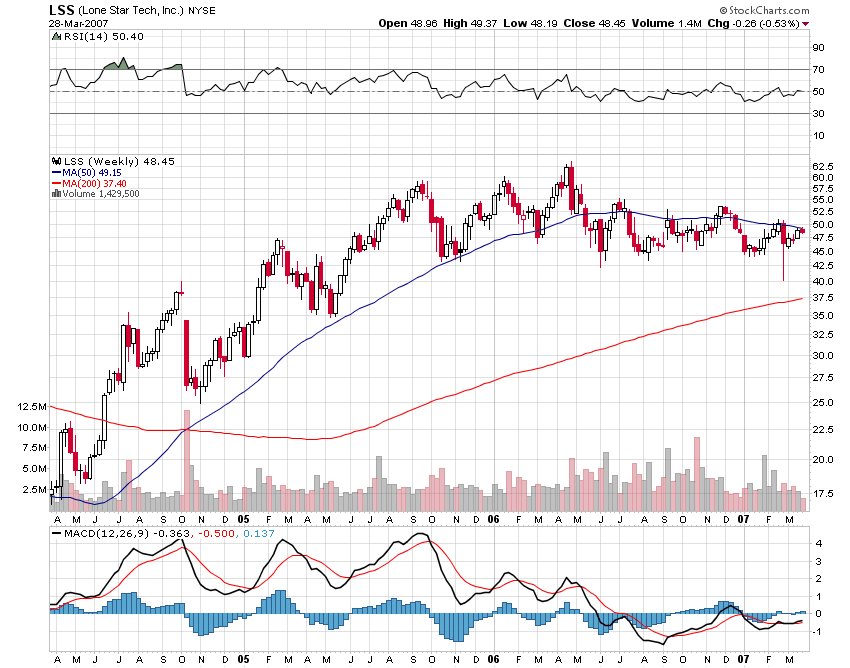The image size is (850, 668).
Task: Click the MACD(12,26,9) -0.363 label
Action: [x=127, y=534]
